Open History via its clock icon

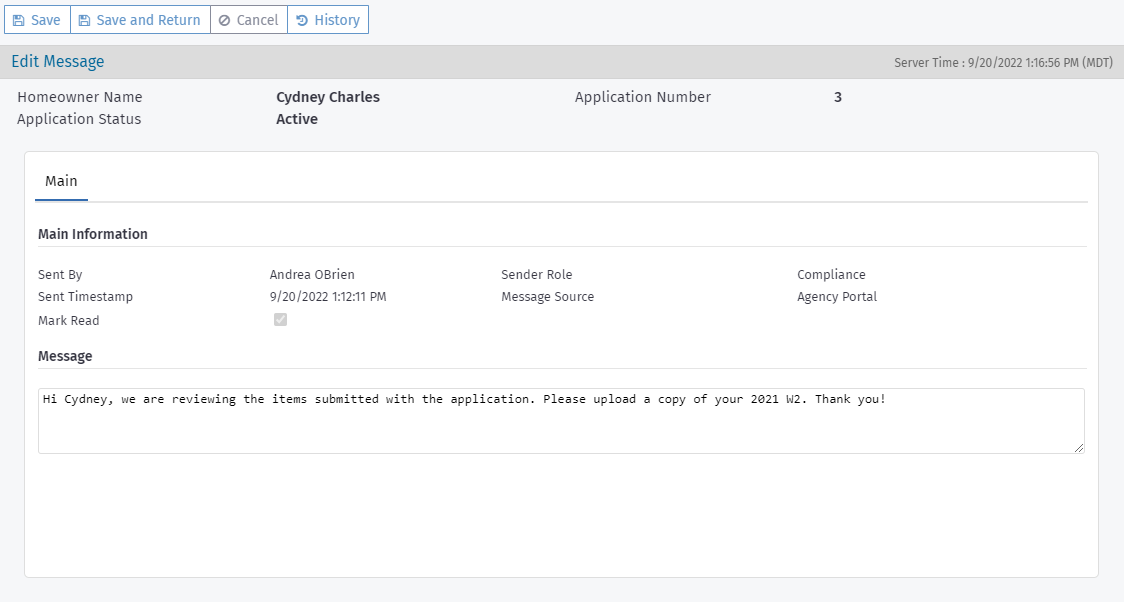click(x=302, y=20)
